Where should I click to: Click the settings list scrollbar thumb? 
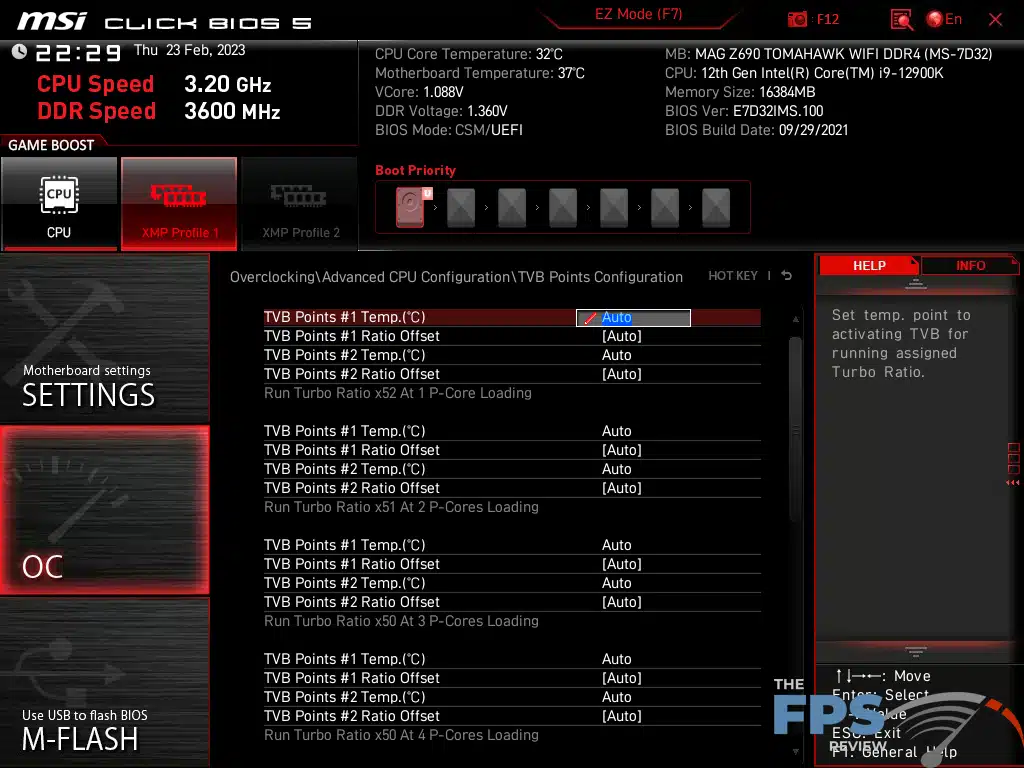coord(795,428)
